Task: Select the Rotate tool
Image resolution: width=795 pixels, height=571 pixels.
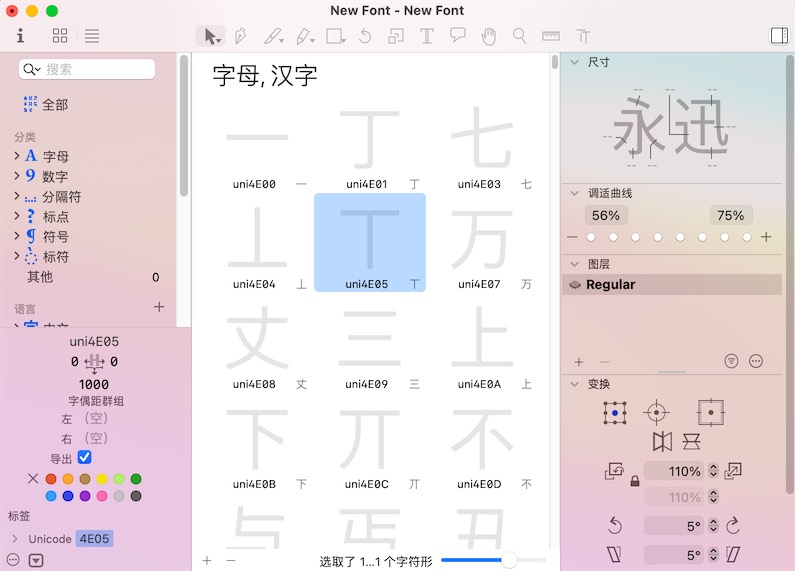Action: coord(365,36)
